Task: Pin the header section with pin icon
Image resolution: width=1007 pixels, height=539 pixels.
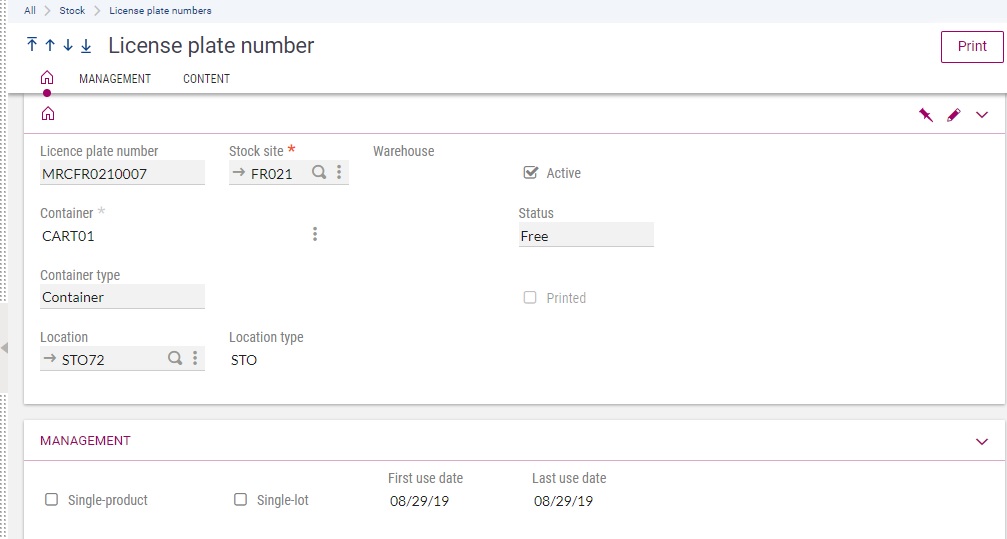Action: click(x=925, y=115)
